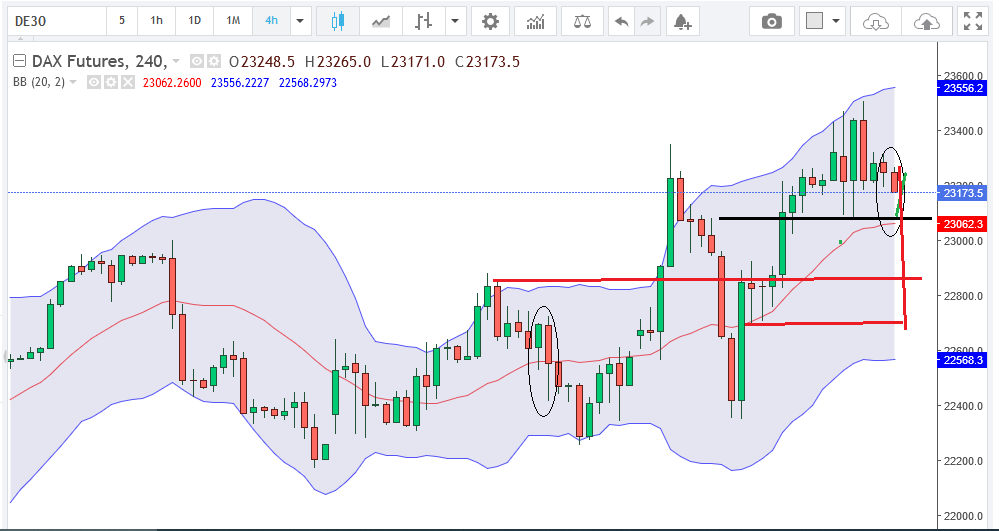999x531 pixels.
Task: Click the blue BB value 23556.2227
Action: (x=240, y=83)
